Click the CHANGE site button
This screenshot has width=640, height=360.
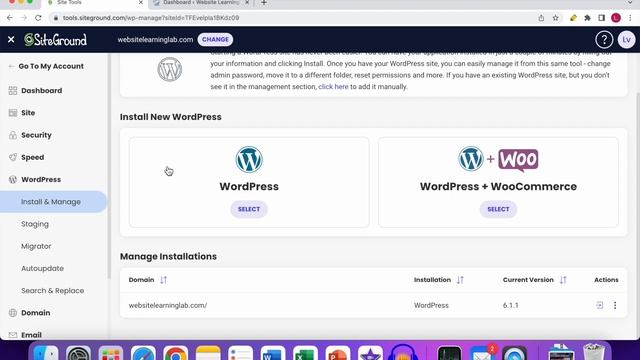click(215, 40)
